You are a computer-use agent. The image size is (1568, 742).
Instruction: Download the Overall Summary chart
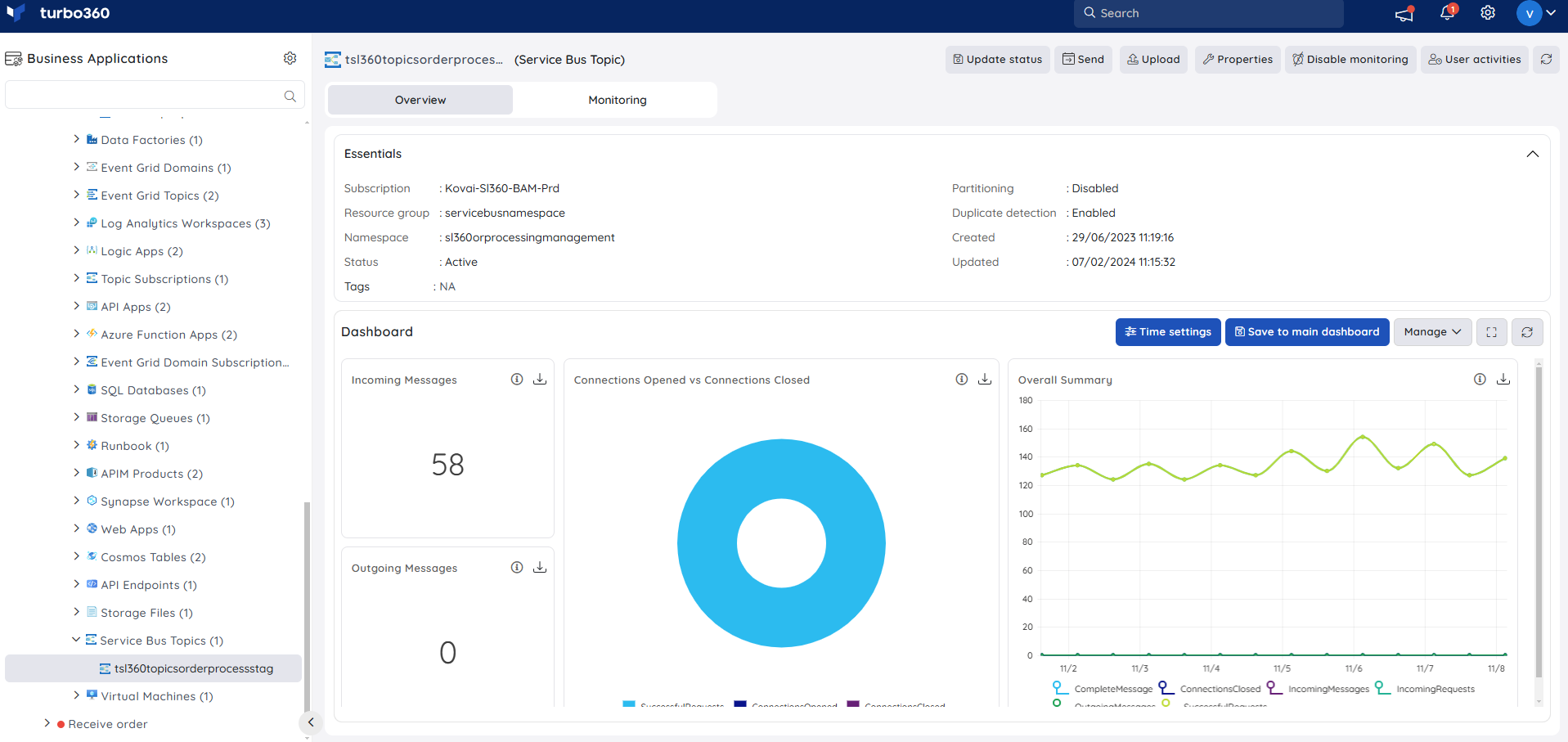coord(1503,380)
